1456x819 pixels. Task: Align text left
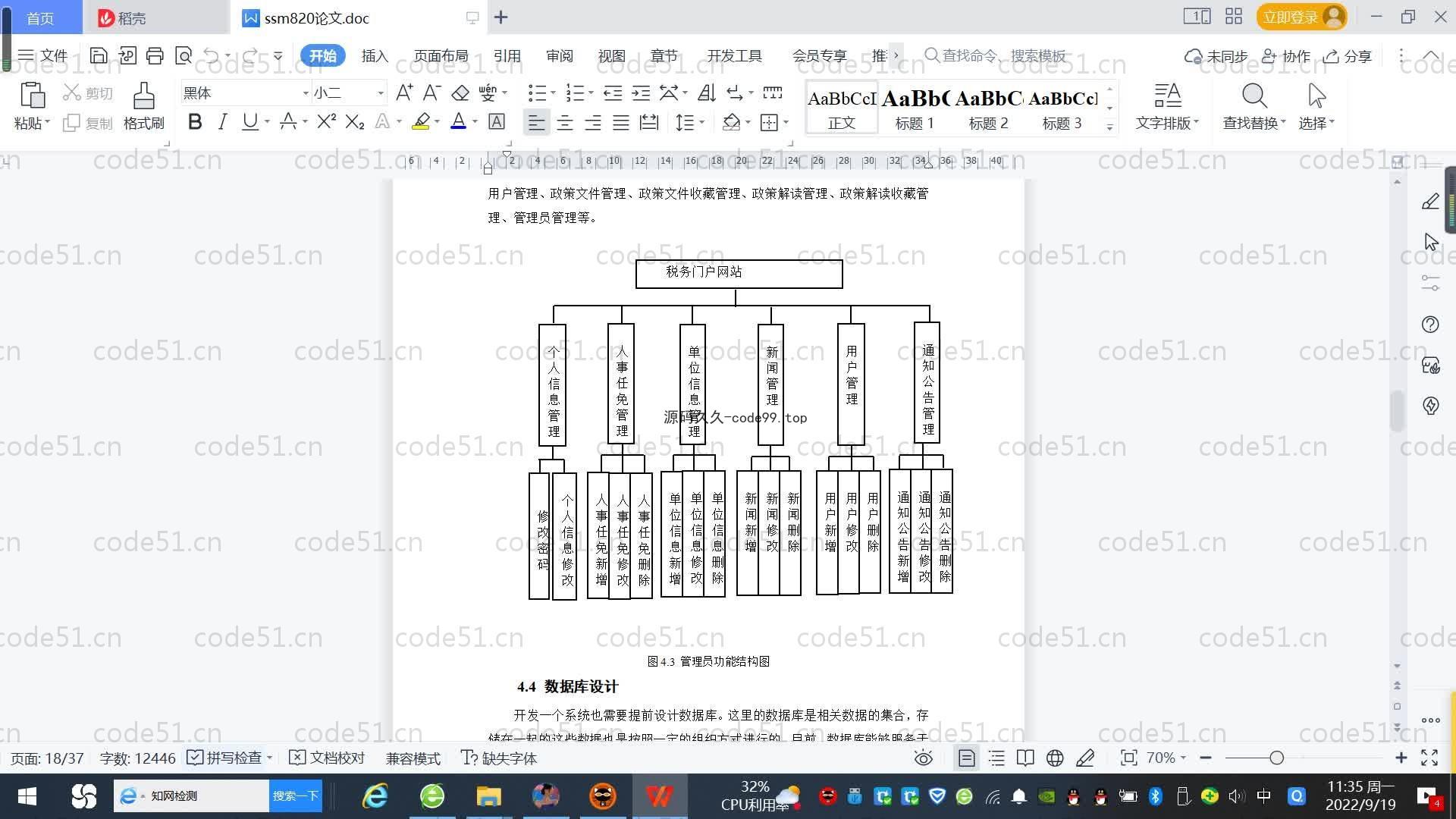tap(537, 122)
